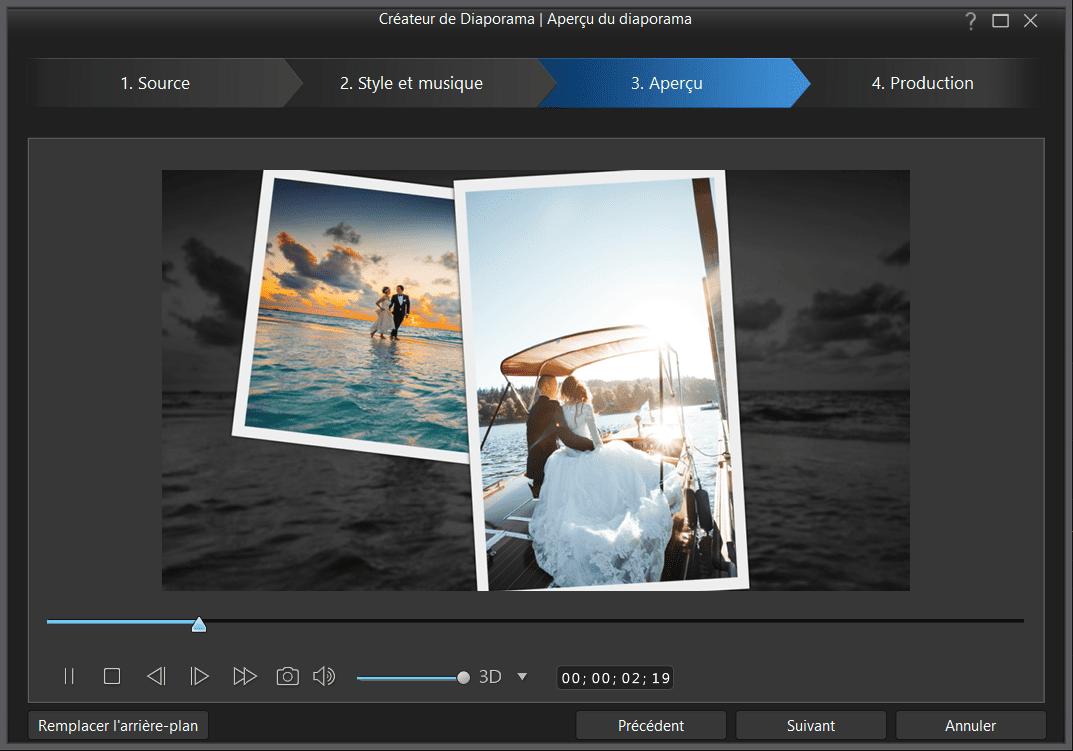
Task: Pause the slideshow playback
Action: (69, 676)
